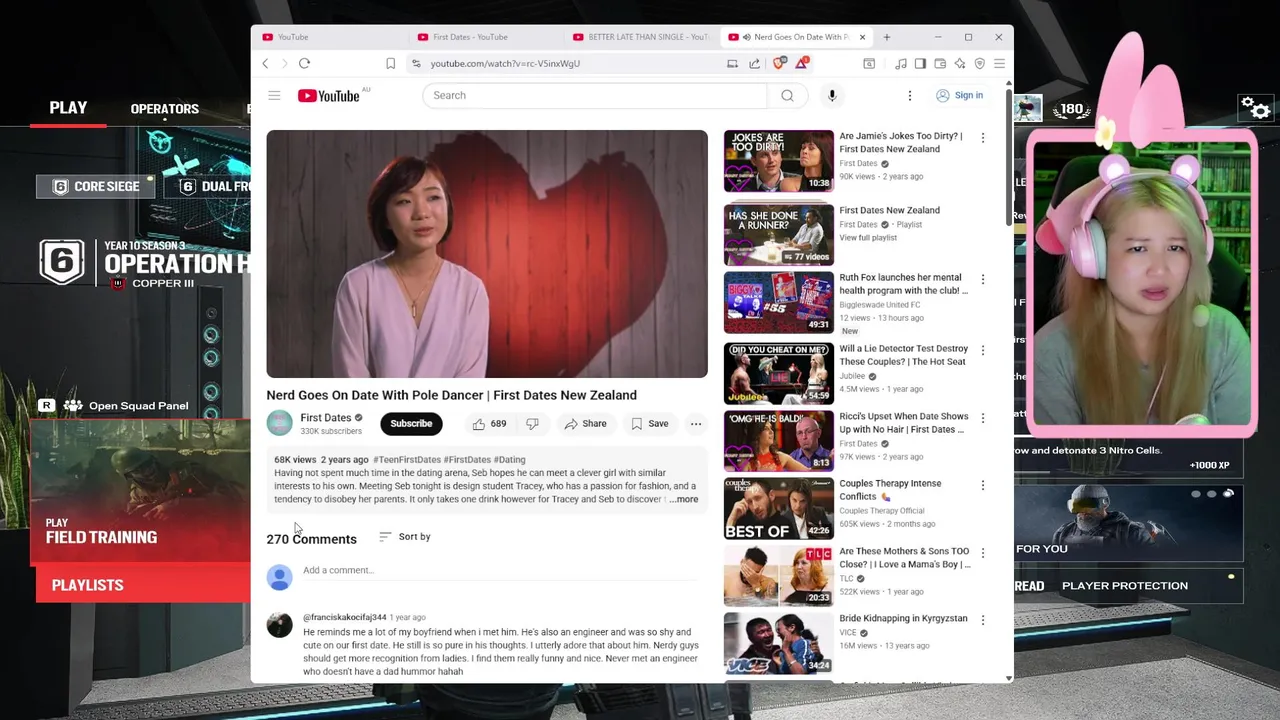Click the share page icon in address bar
1280x720 pixels.
[x=754, y=63]
